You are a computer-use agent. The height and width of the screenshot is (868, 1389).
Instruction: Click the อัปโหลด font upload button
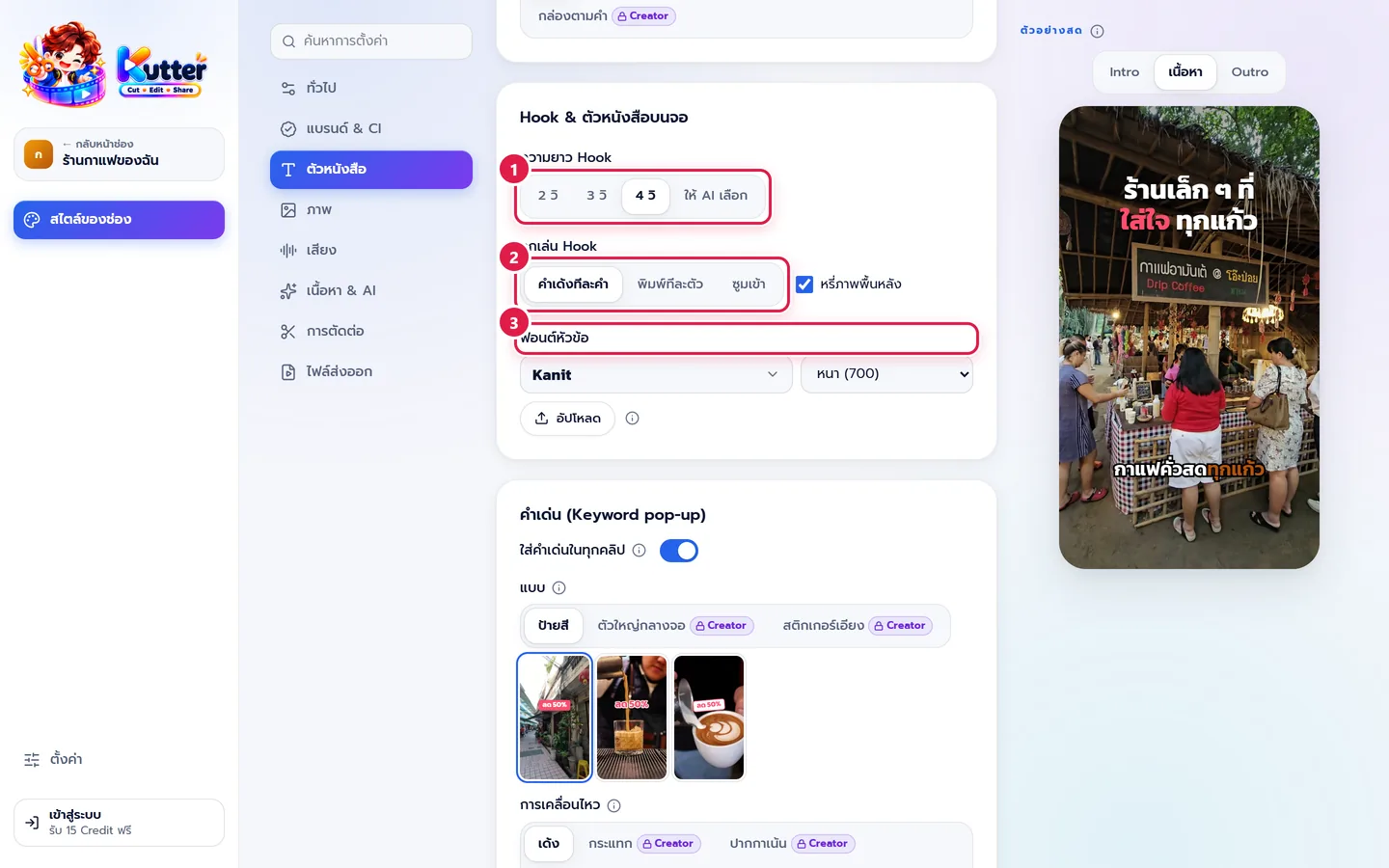(567, 419)
